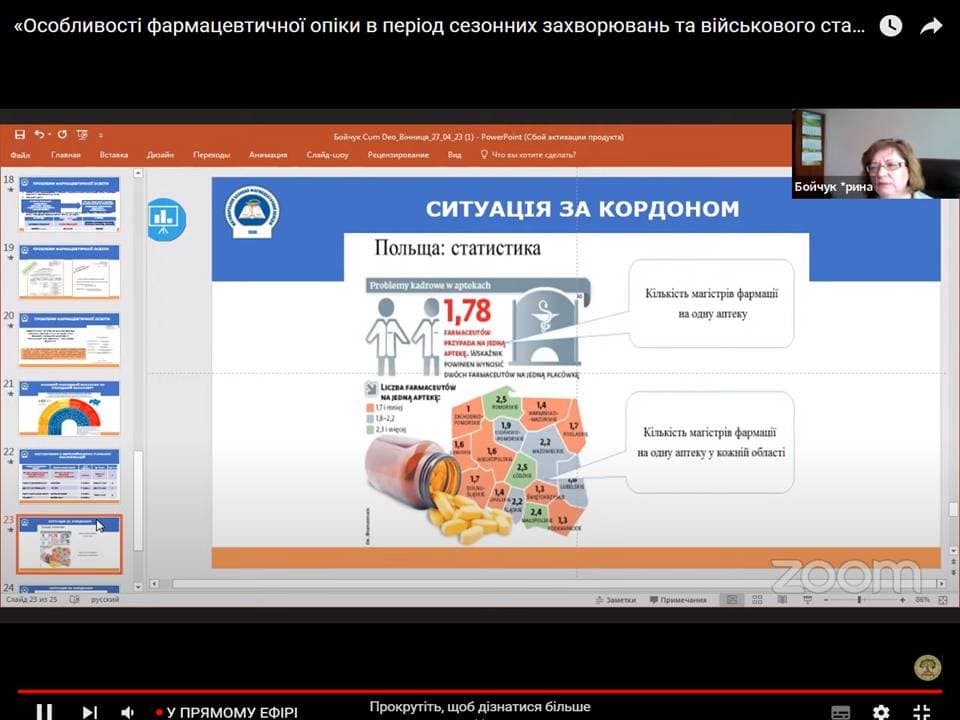Click the Undo icon in PowerPoint

(x=40, y=134)
